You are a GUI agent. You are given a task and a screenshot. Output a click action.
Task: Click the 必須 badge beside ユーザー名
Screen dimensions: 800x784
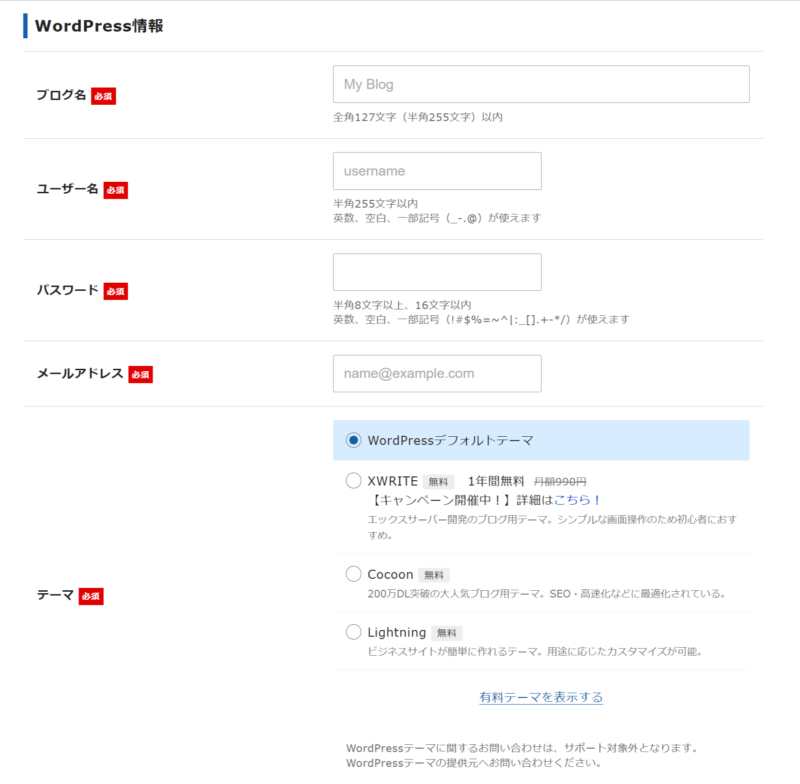coord(115,190)
